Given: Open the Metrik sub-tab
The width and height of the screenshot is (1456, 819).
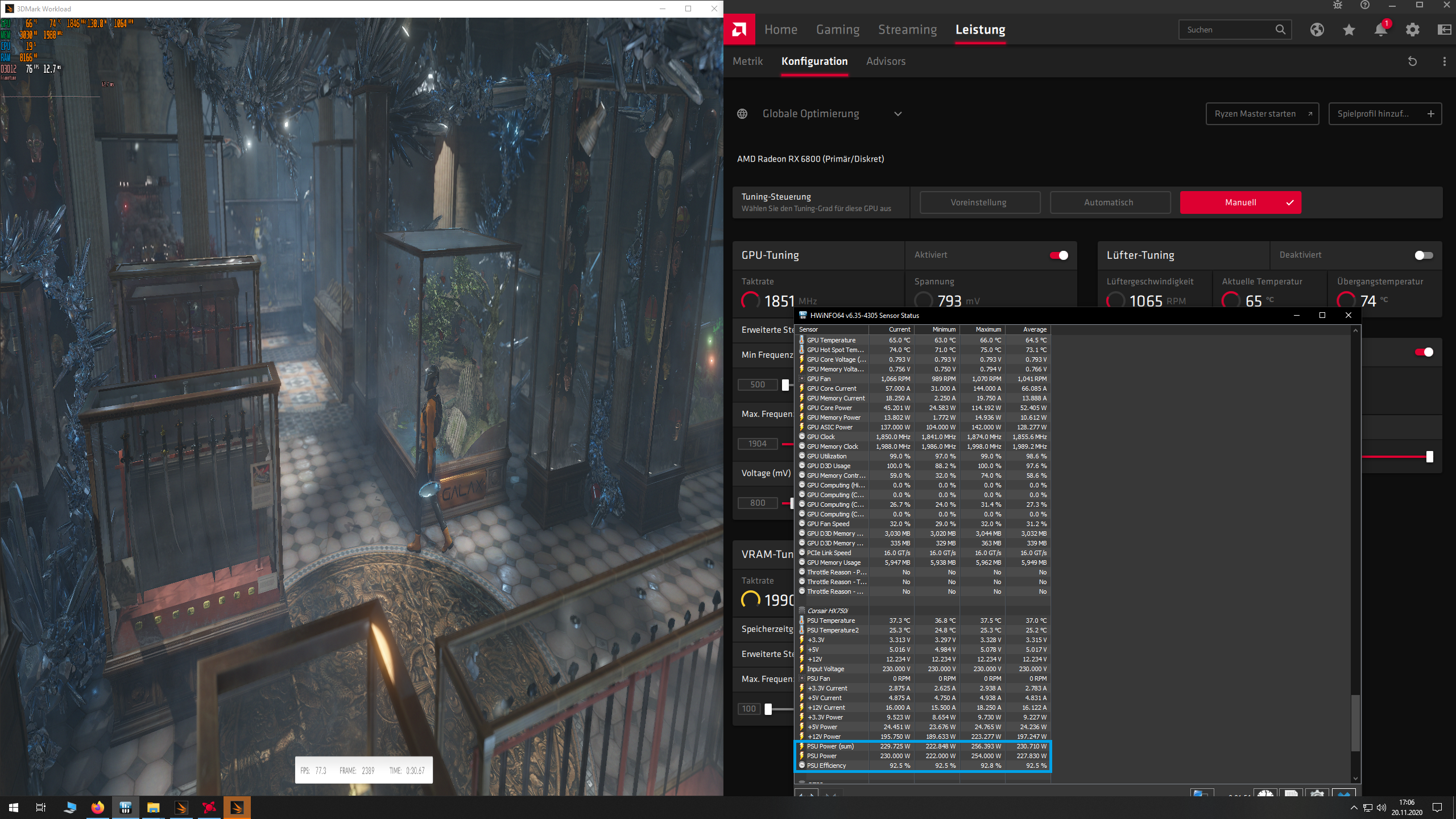Looking at the screenshot, I should (x=748, y=61).
